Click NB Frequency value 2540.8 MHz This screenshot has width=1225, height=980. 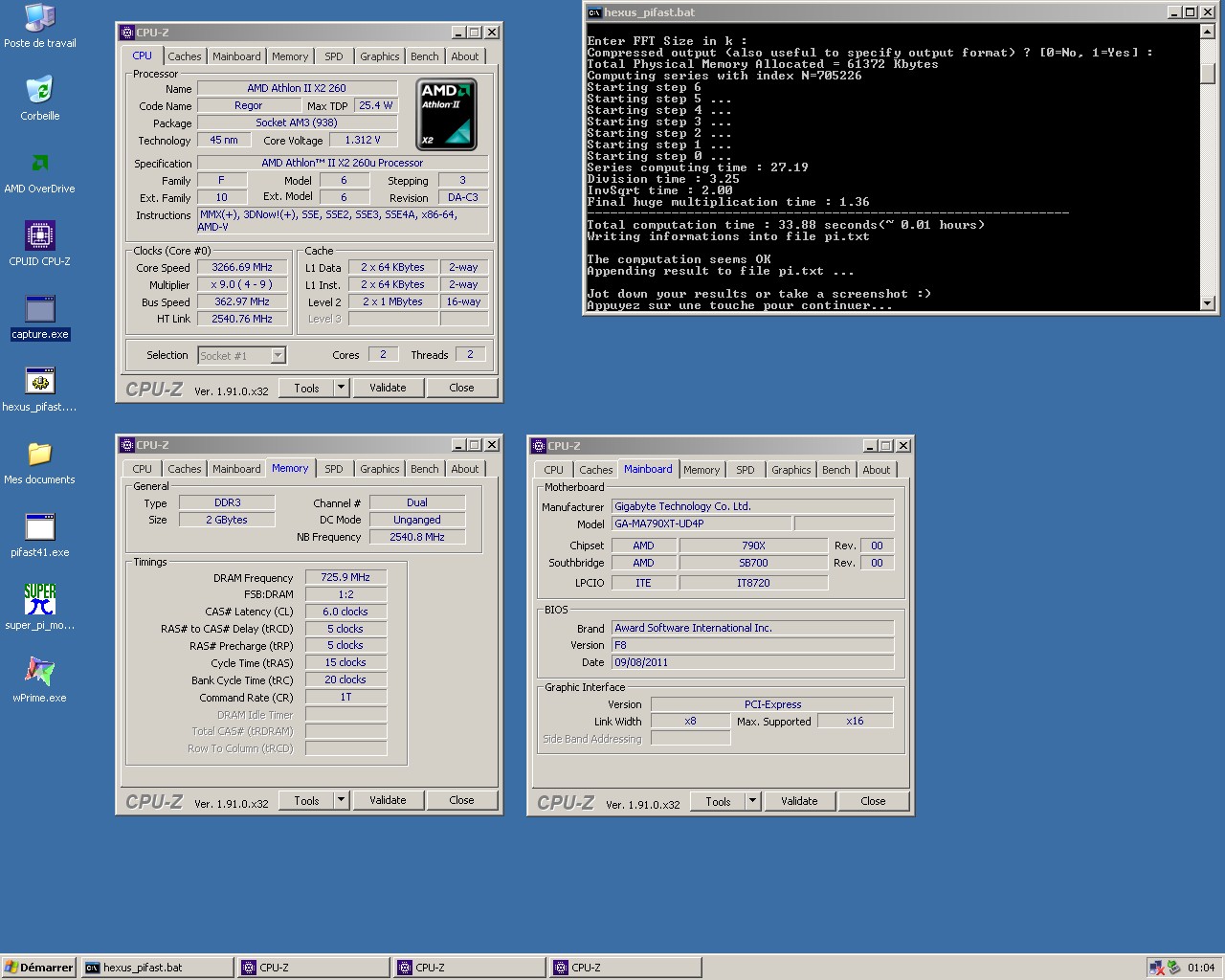[x=417, y=537]
